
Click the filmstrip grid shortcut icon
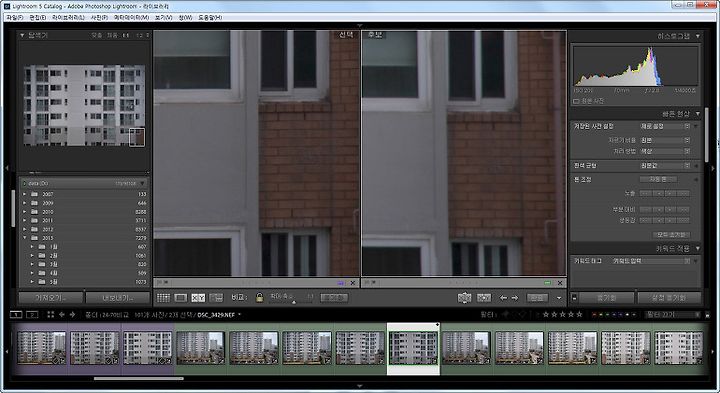51,314
